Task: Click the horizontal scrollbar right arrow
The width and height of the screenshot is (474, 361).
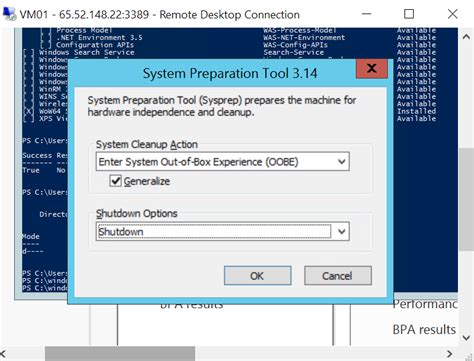Action: [x=450, y=353]
